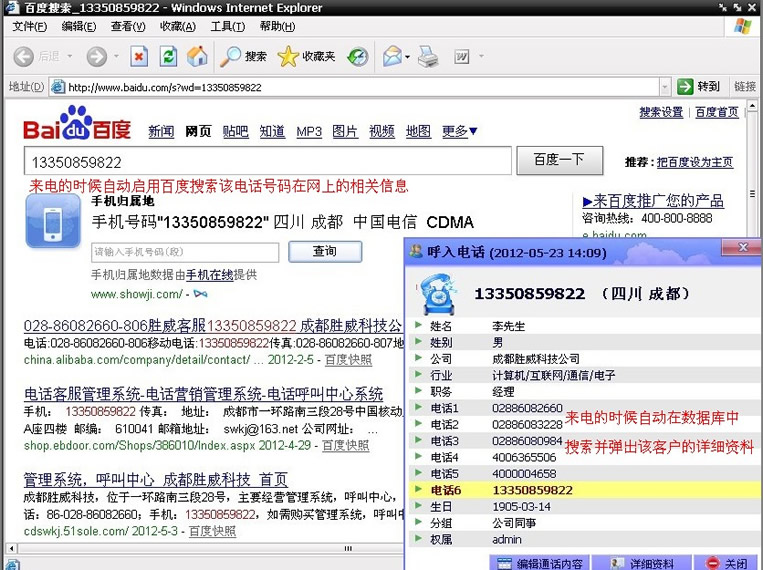This screenshot has width=763, height=570.
Task: Expand the address bar URL dropdown
Action: [x=665, y=88]
